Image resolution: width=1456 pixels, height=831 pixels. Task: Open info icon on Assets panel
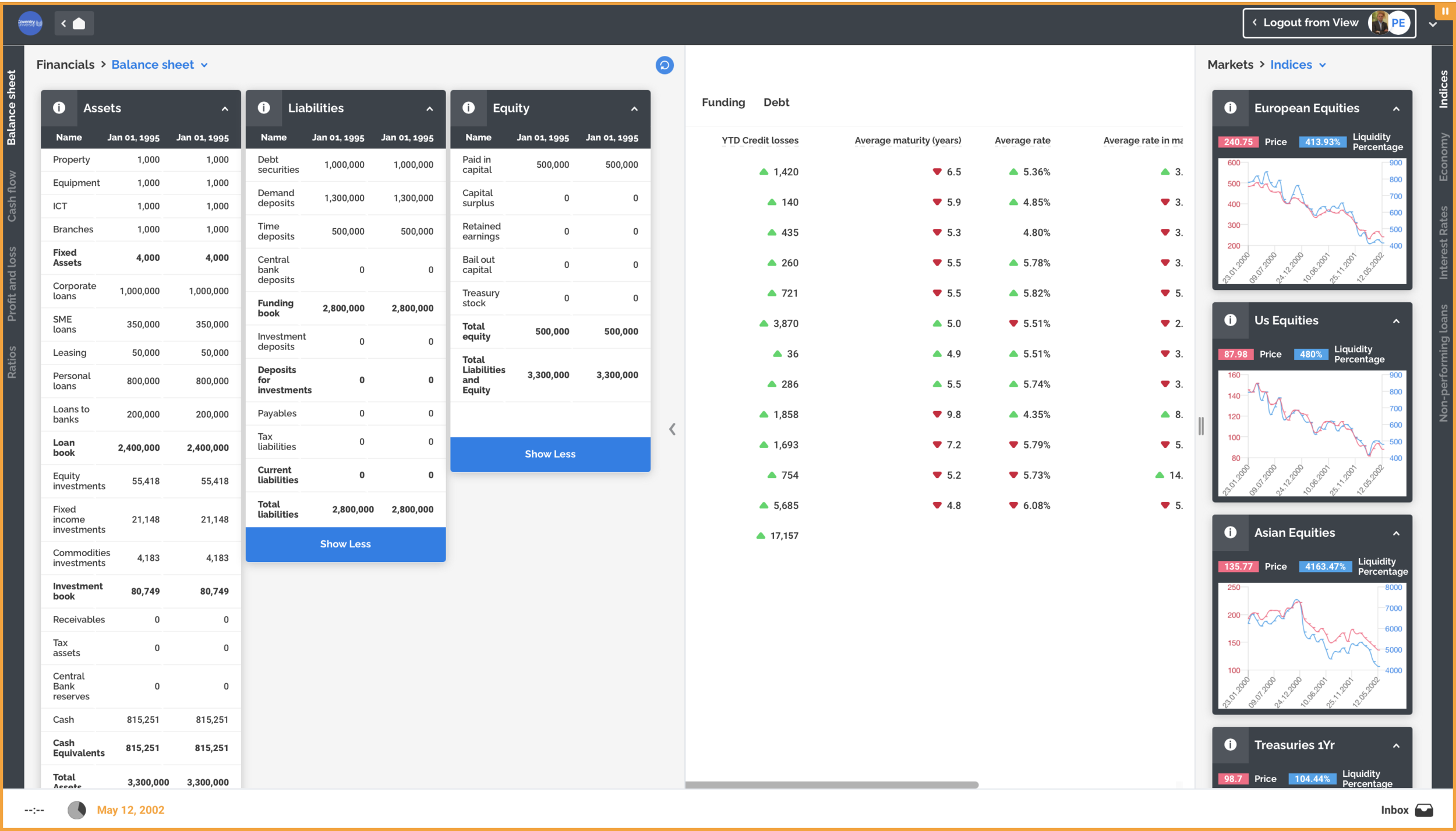click(x=59, y=108)
